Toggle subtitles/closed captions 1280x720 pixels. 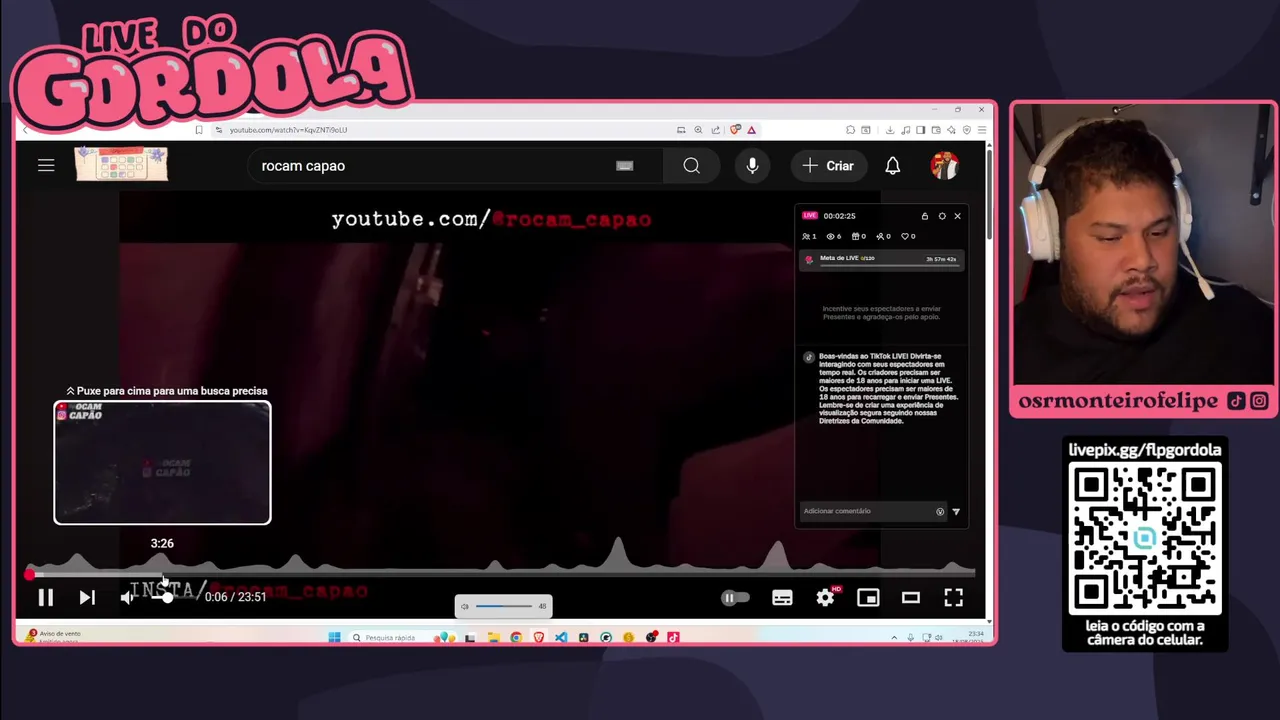782,598
